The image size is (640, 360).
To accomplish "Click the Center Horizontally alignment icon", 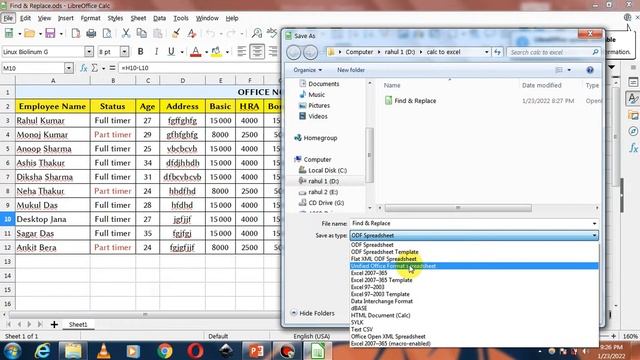I will pos(257,51).
